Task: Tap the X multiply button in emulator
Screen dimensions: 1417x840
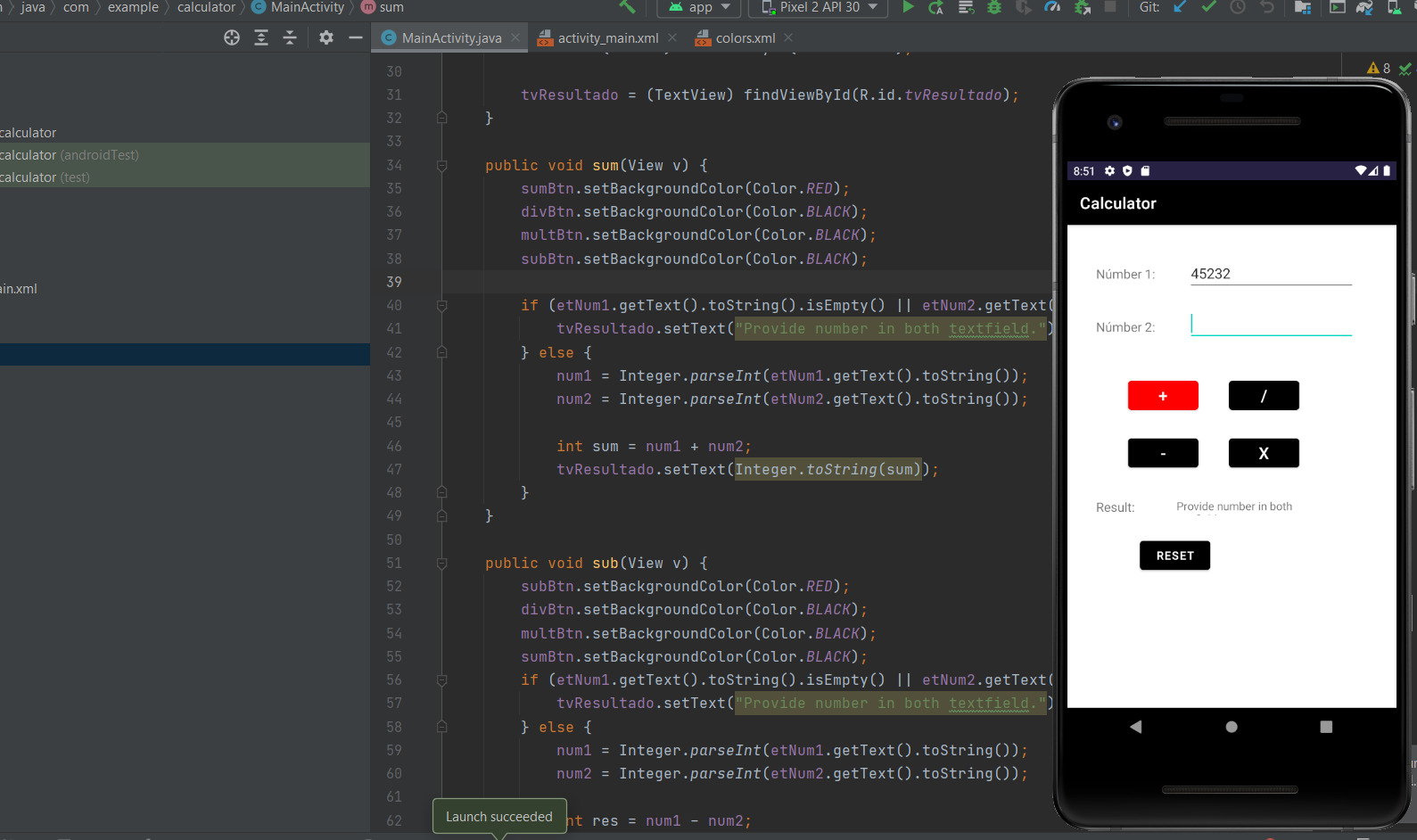Action: (x=1264, y=453)
